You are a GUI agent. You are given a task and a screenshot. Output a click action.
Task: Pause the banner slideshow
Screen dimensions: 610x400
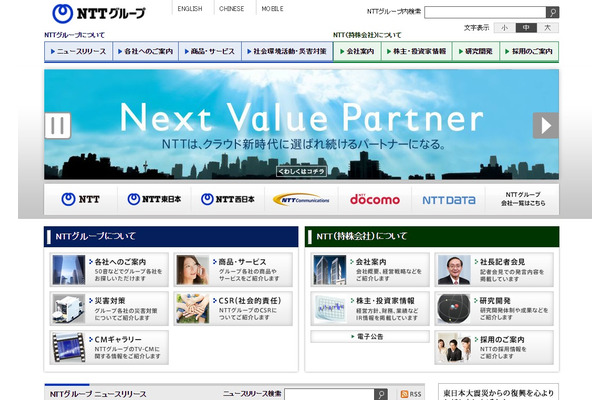(58, 125)
